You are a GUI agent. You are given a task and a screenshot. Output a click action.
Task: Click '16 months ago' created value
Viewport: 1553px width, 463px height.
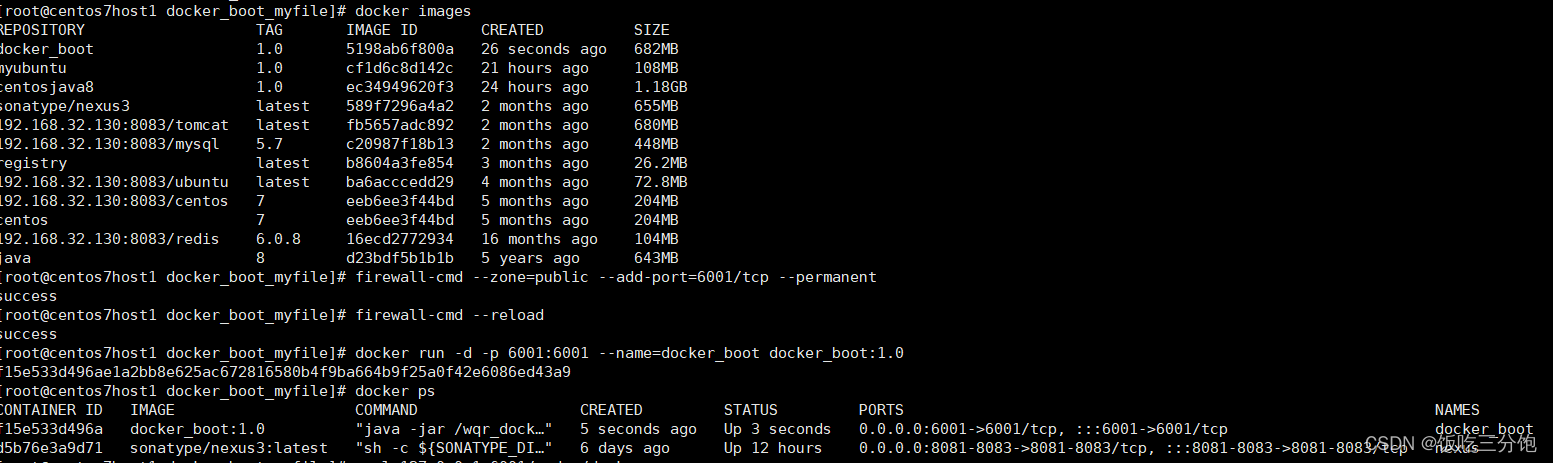click(539, 239)
